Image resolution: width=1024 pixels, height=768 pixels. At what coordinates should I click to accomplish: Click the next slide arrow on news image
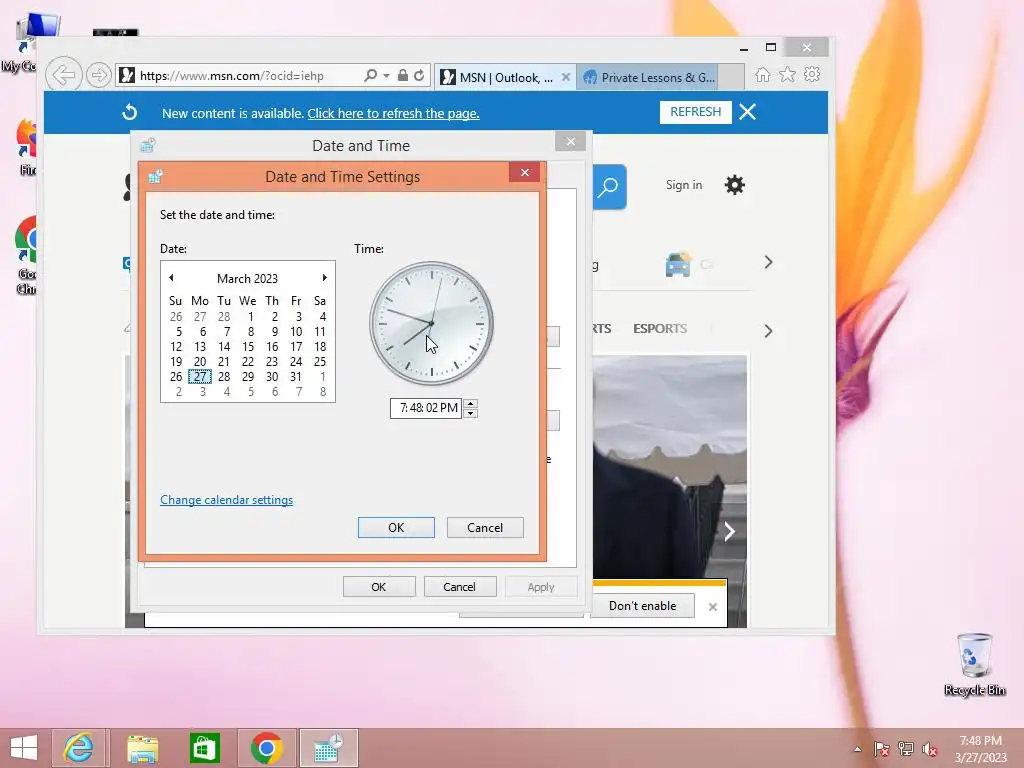(x=729, y=532)
